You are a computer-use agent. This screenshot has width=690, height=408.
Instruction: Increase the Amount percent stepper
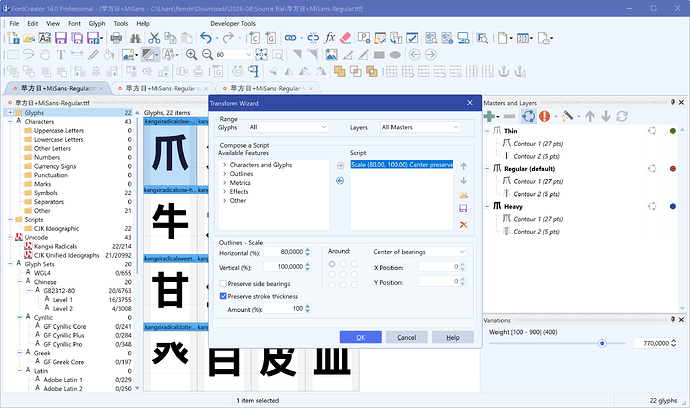tap(308, 306)
